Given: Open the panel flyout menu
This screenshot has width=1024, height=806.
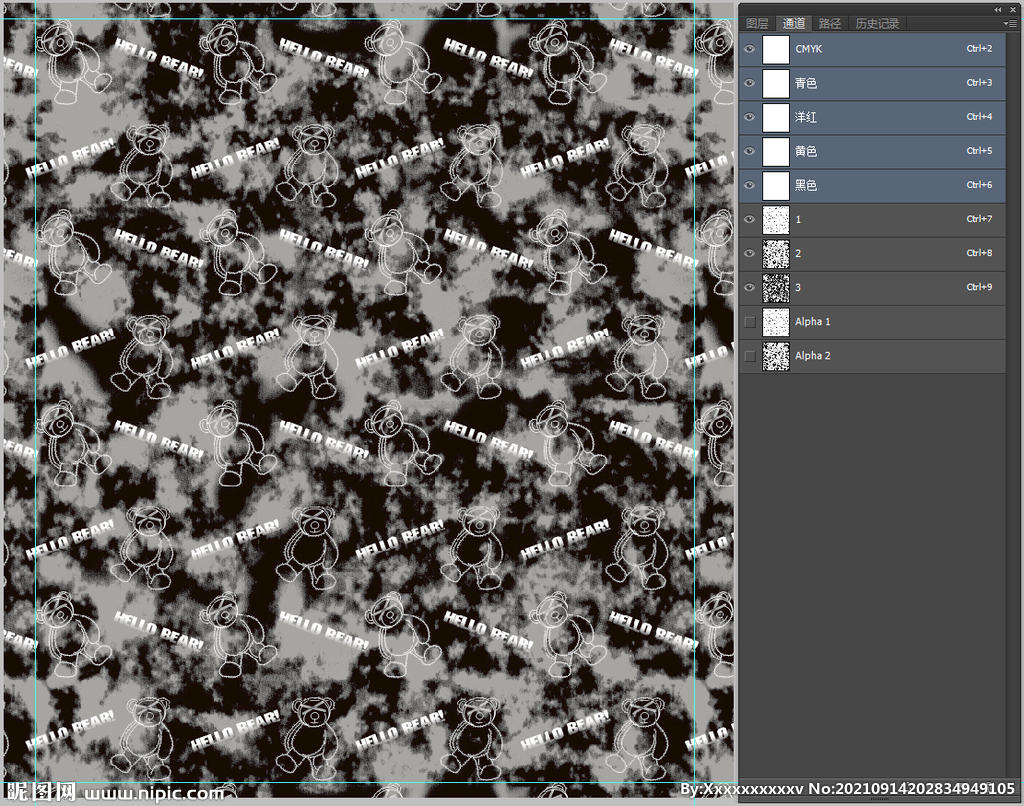Looking at the screenshot, I should 1010,24.
